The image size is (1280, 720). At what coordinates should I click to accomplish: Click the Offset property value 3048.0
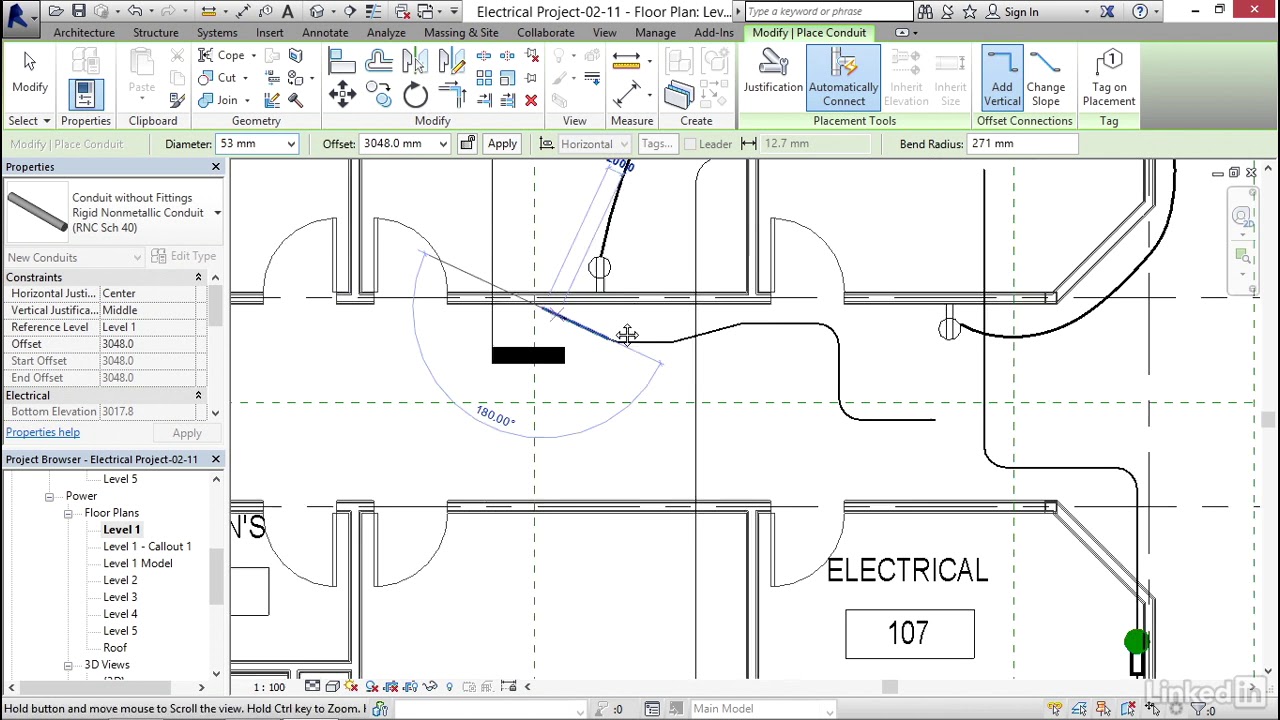152,344
